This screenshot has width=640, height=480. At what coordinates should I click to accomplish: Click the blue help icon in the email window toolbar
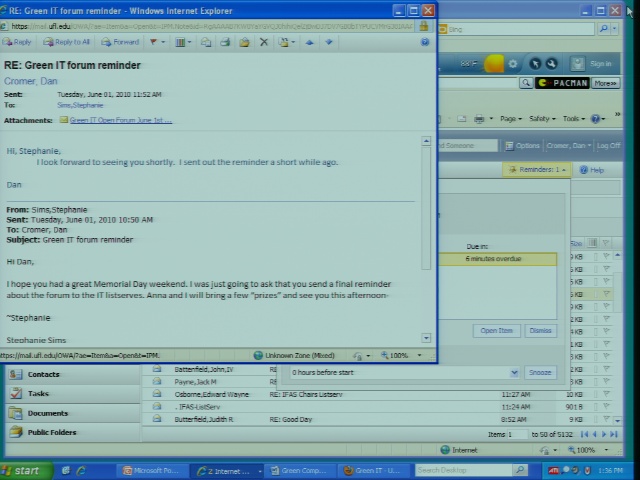click(425, 42)
